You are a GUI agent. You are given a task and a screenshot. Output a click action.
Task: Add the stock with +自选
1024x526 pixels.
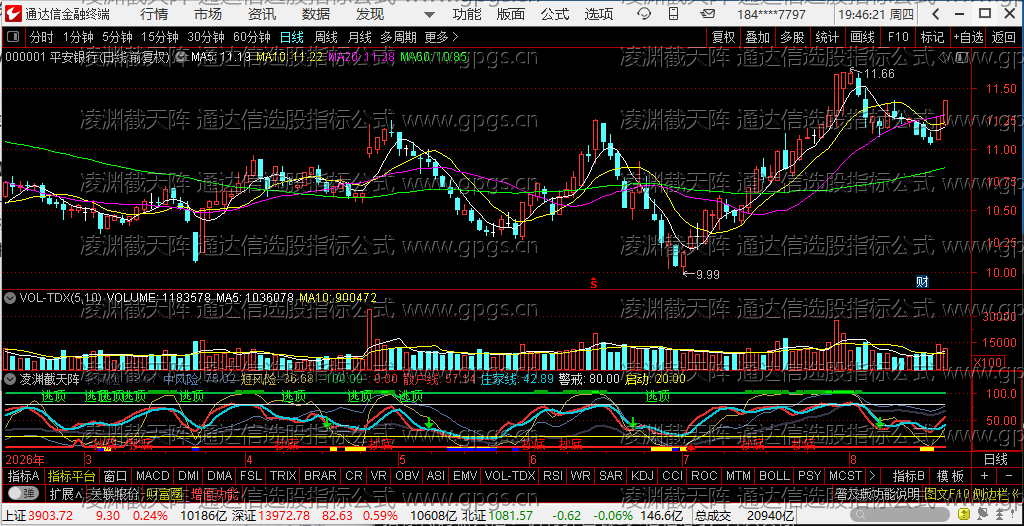(x=968, y=37)
